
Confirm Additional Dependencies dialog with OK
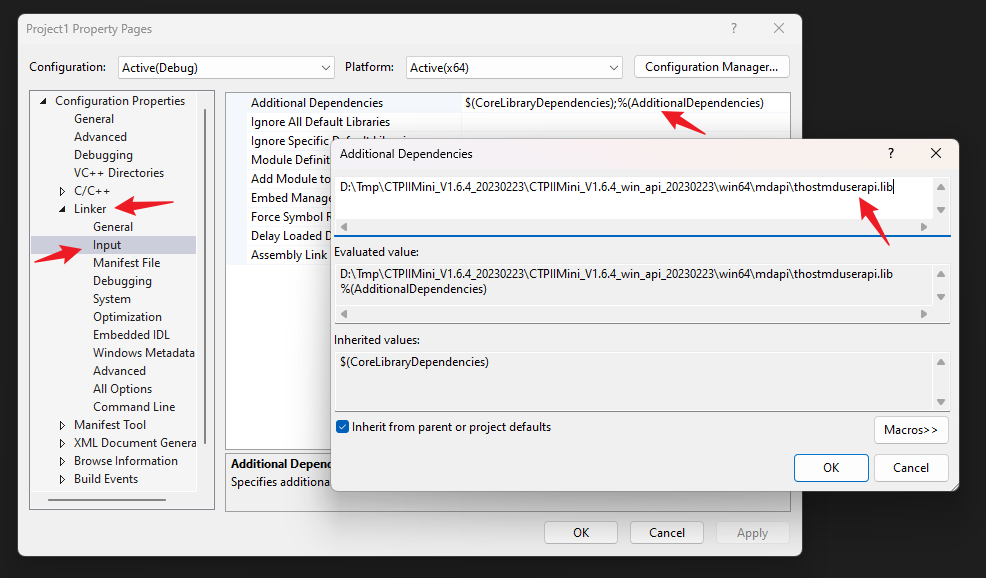click(x=831, y=468)
